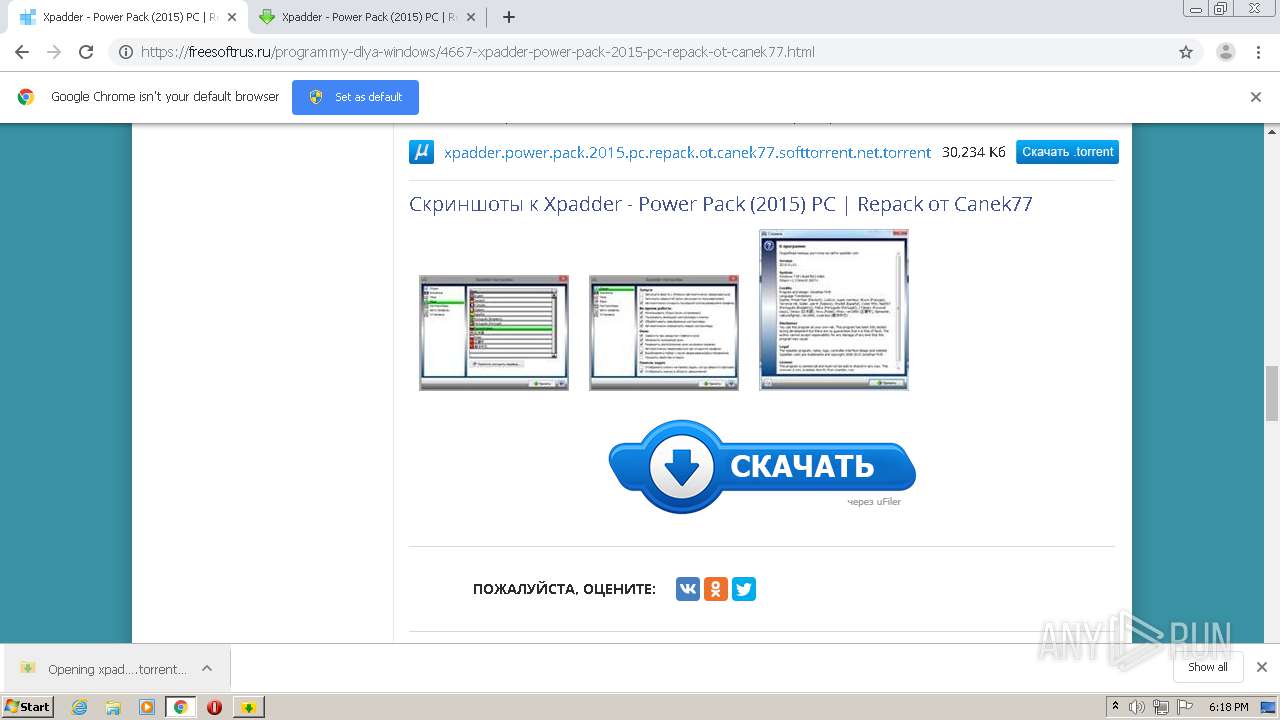Click Show all downloads
The width and height of the screenshot is (1280, 720).
point(1207,667)
